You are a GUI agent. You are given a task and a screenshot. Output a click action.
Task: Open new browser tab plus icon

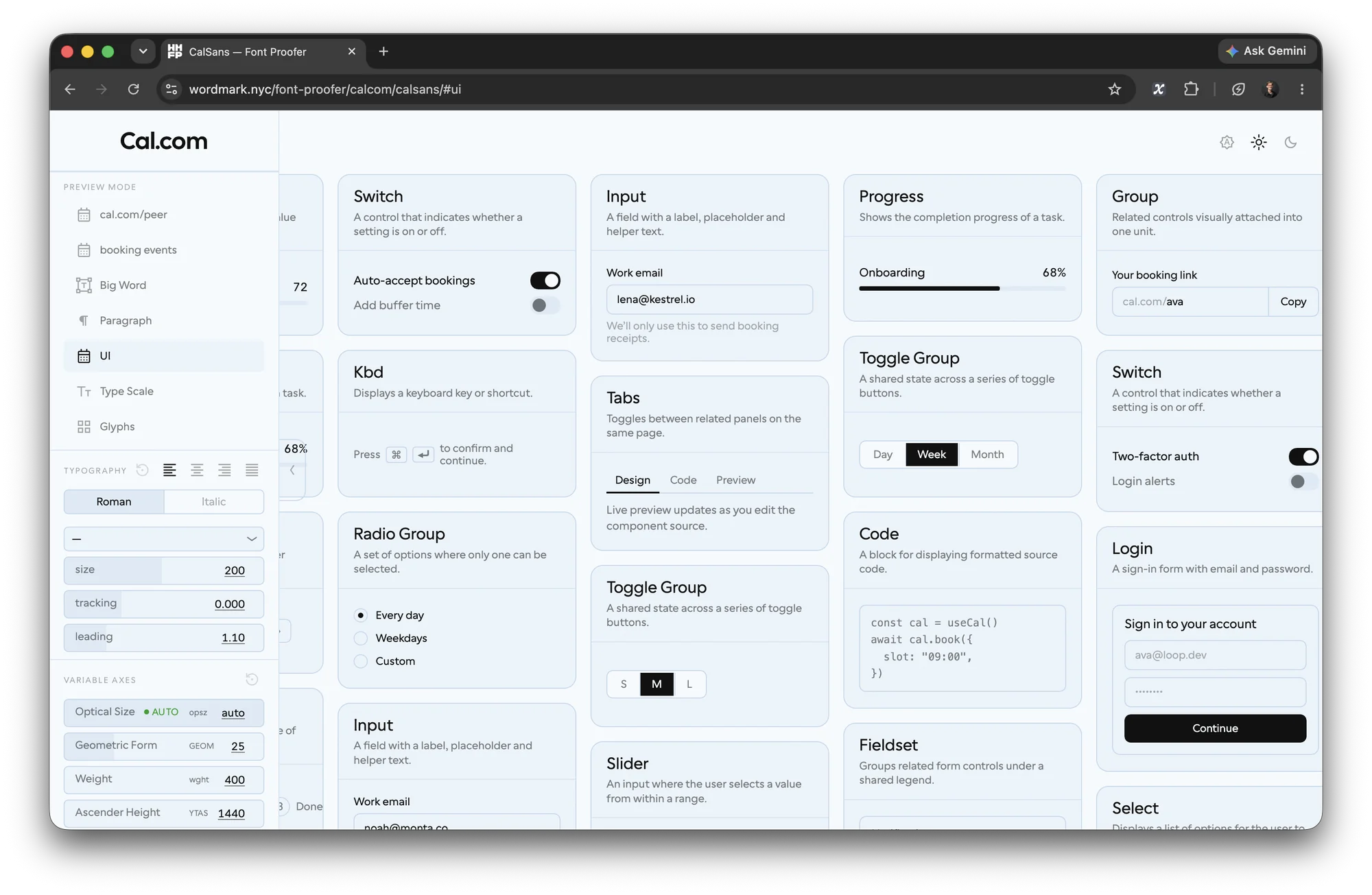(x=383, y=51)
